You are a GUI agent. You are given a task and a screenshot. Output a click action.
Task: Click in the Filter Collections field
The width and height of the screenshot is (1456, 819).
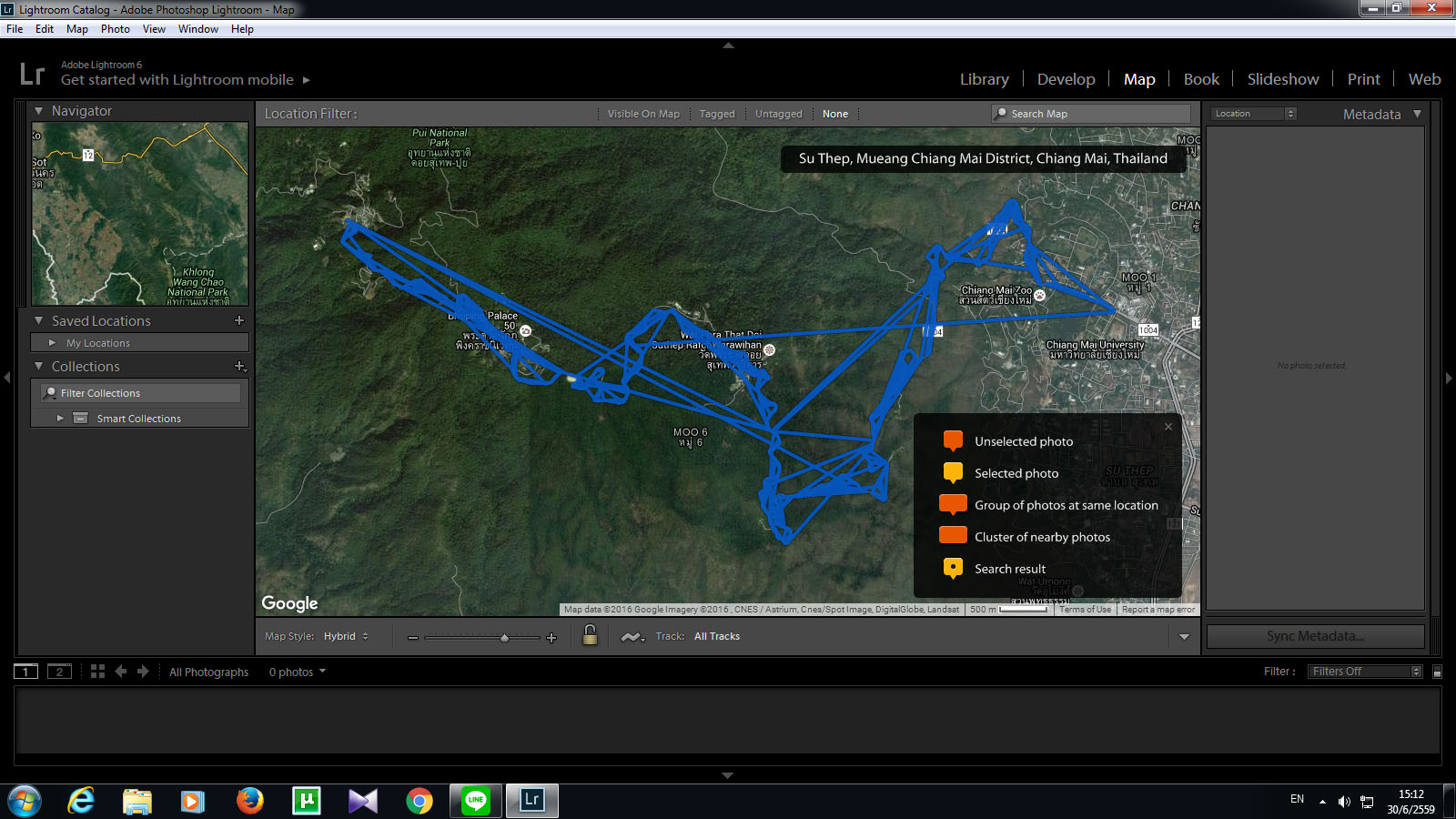(141, 393)
